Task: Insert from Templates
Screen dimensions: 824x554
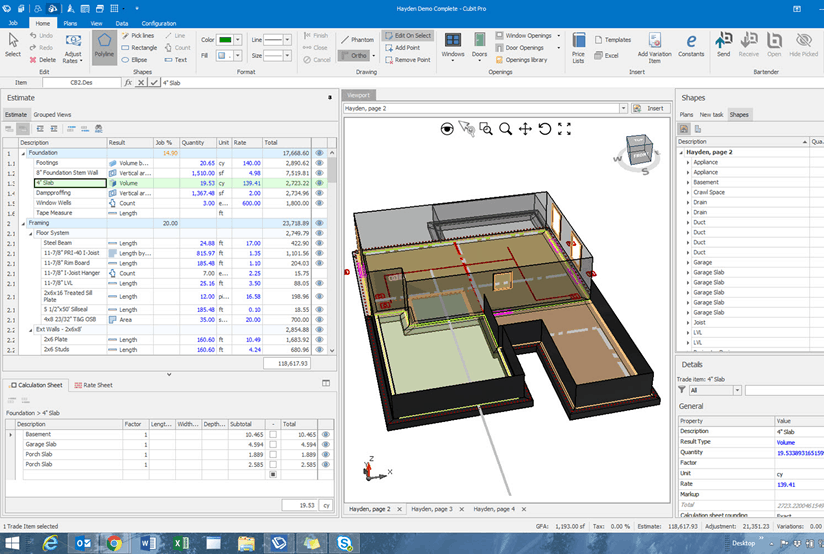Action: [613, 40]
